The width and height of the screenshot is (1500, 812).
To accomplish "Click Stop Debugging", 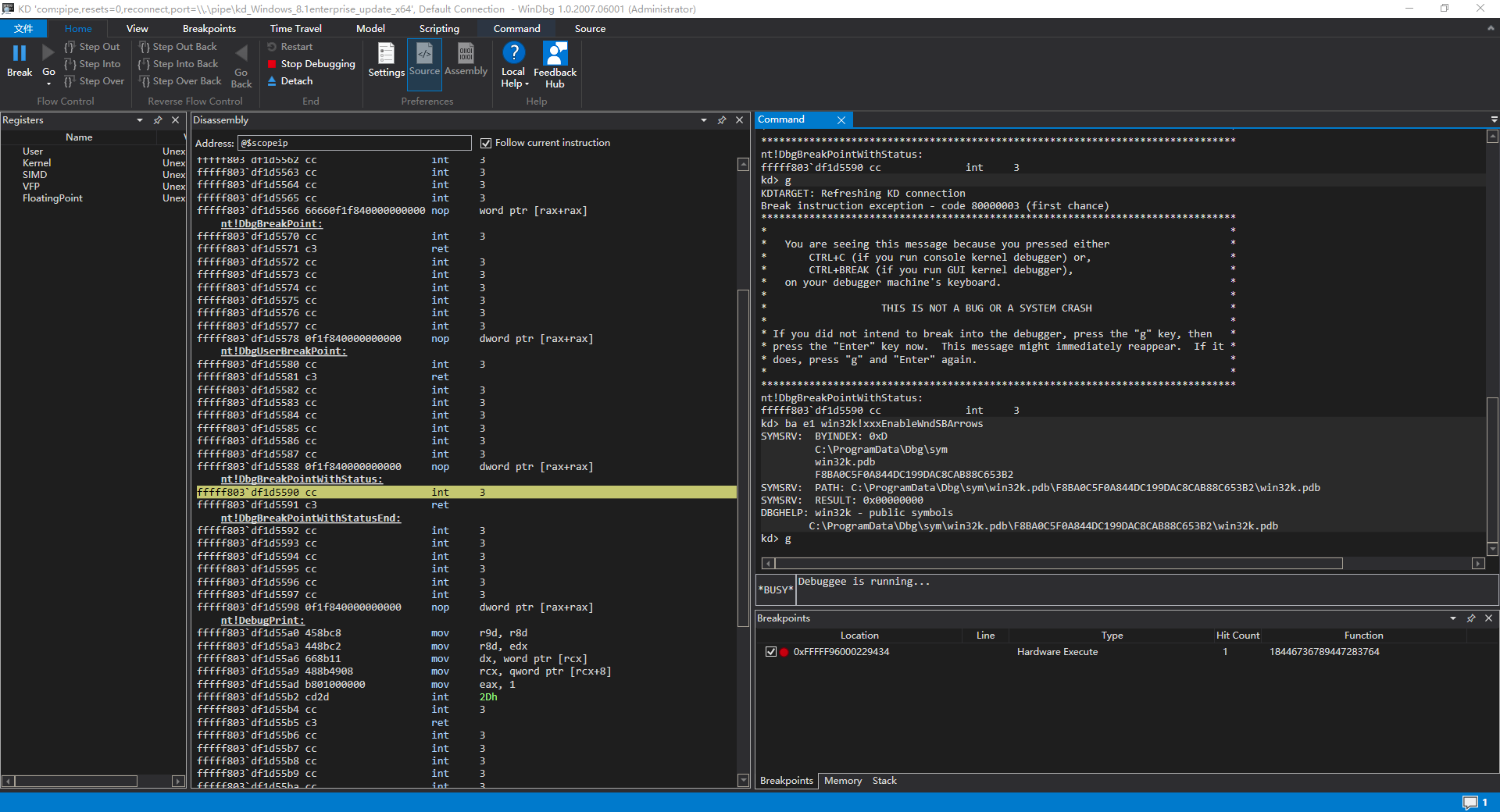I will (x=311, y=64).
